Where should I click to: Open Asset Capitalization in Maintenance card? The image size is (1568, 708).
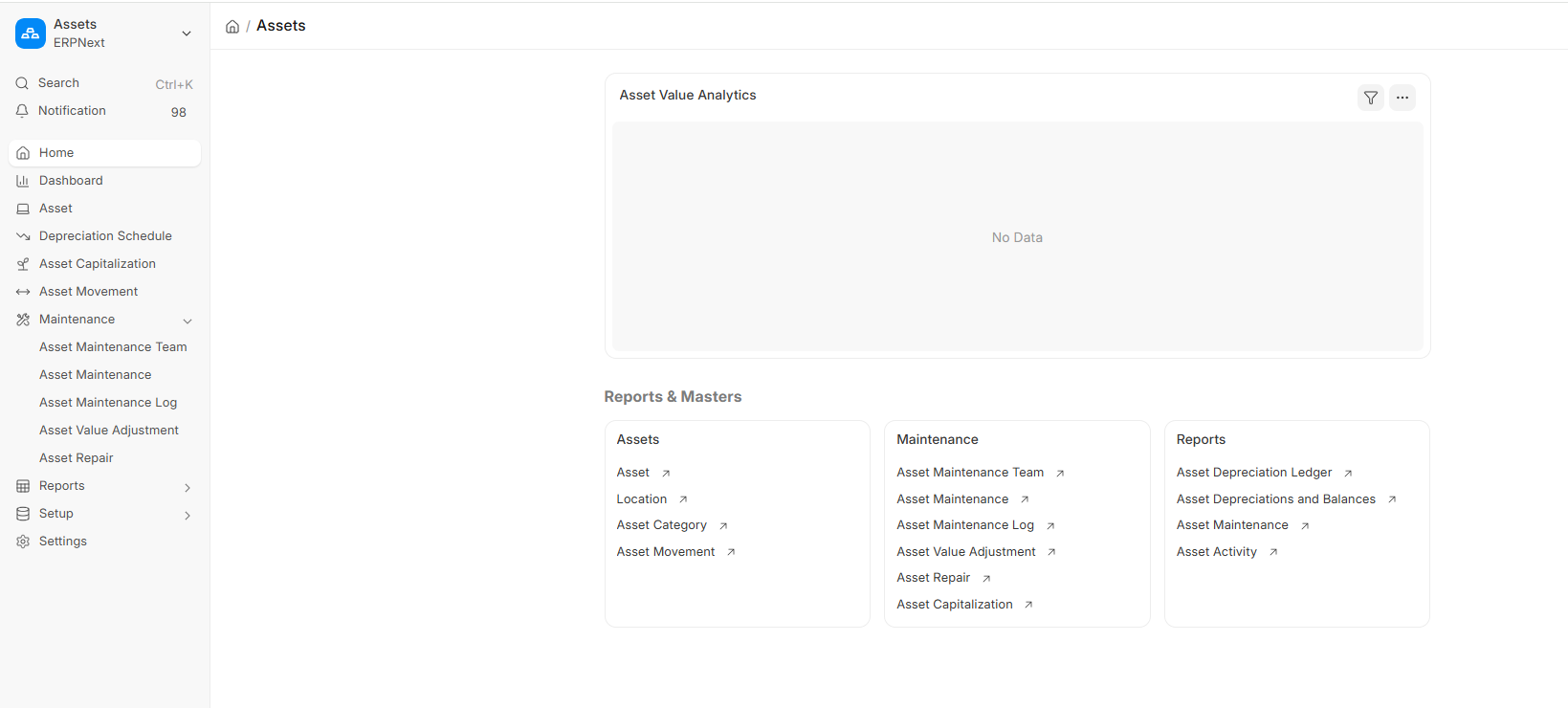[x=955, y=605]
